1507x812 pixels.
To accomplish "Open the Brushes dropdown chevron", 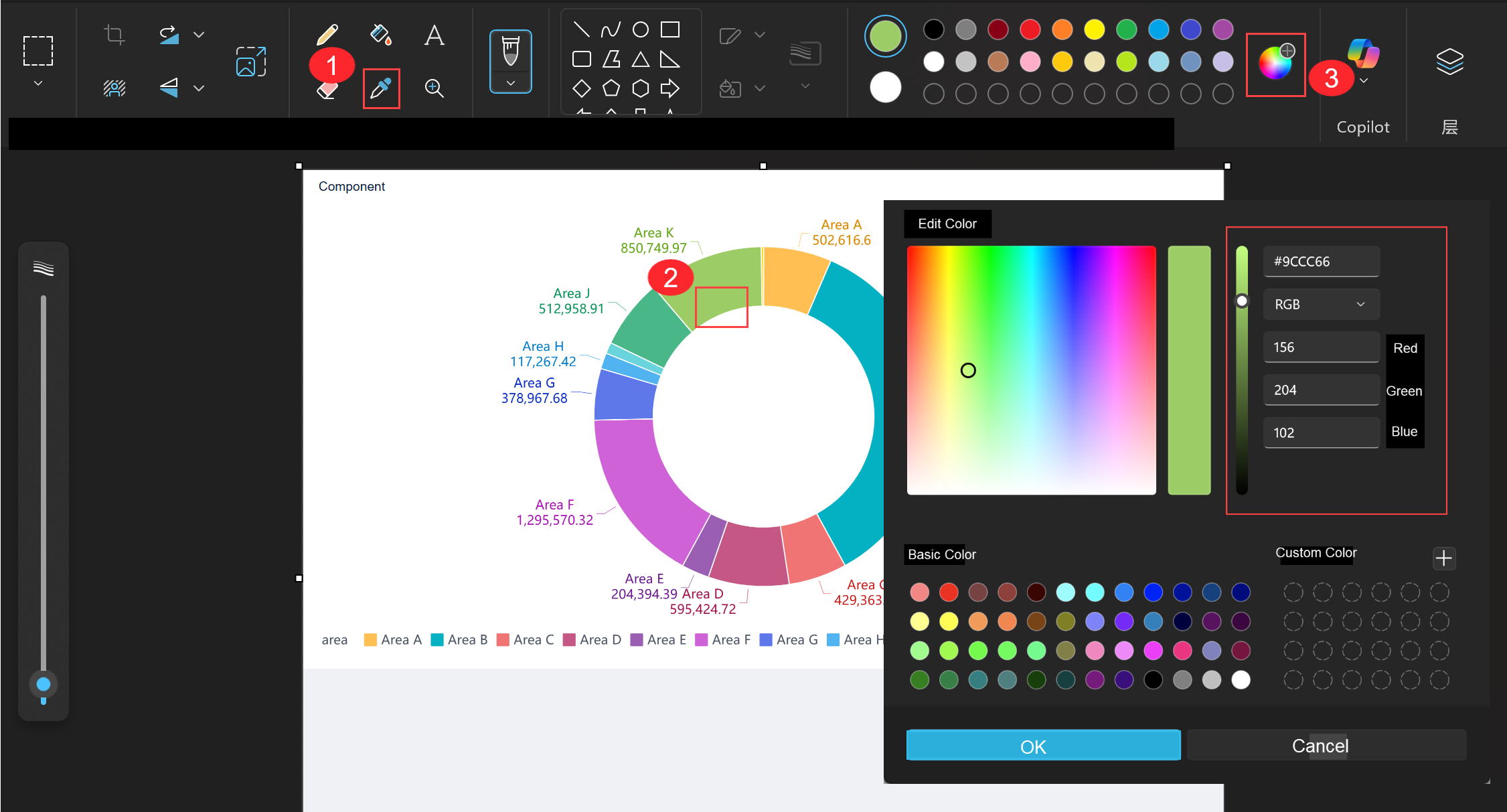I will [511, 83].
